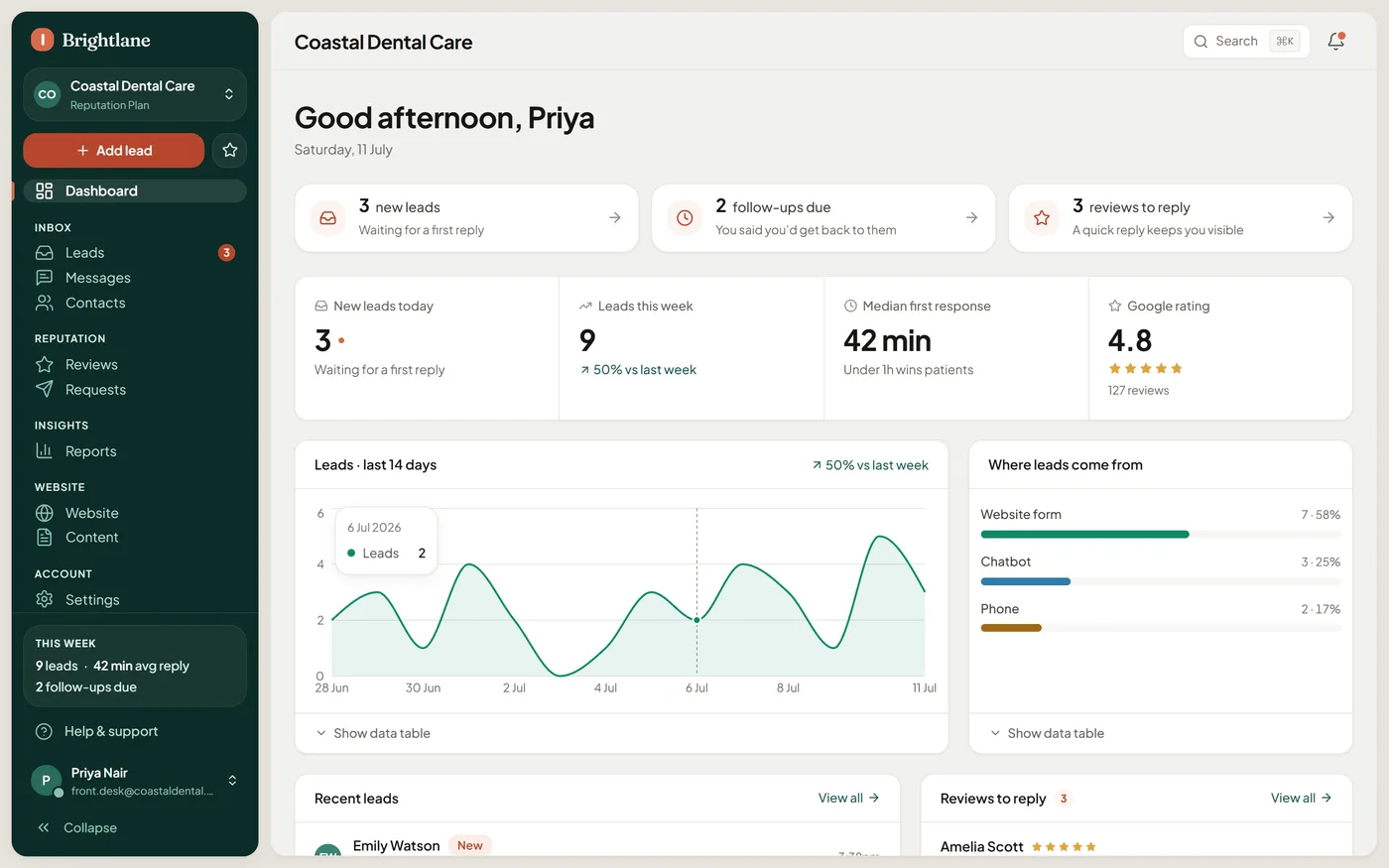Click arrow on the new leads card

[615, 217]
